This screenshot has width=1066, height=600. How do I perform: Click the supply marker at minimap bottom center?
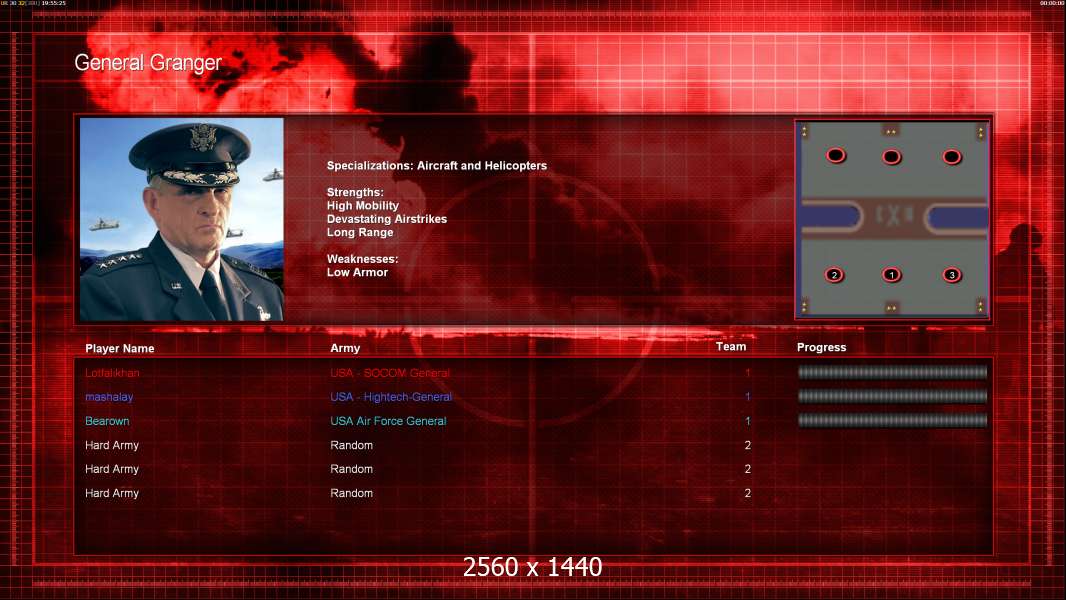click(891, 308)
